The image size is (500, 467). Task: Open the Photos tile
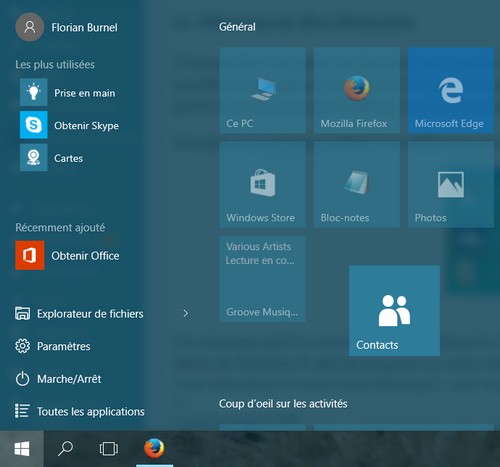coord(451,185)
